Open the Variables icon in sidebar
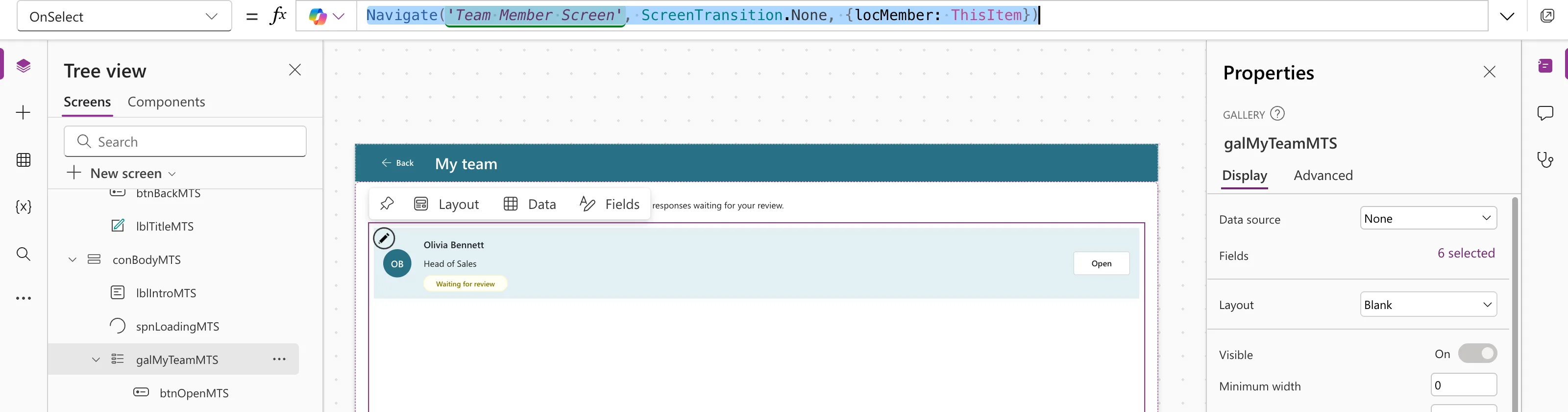Screen dimensions: 1568x412 (24, 206)
